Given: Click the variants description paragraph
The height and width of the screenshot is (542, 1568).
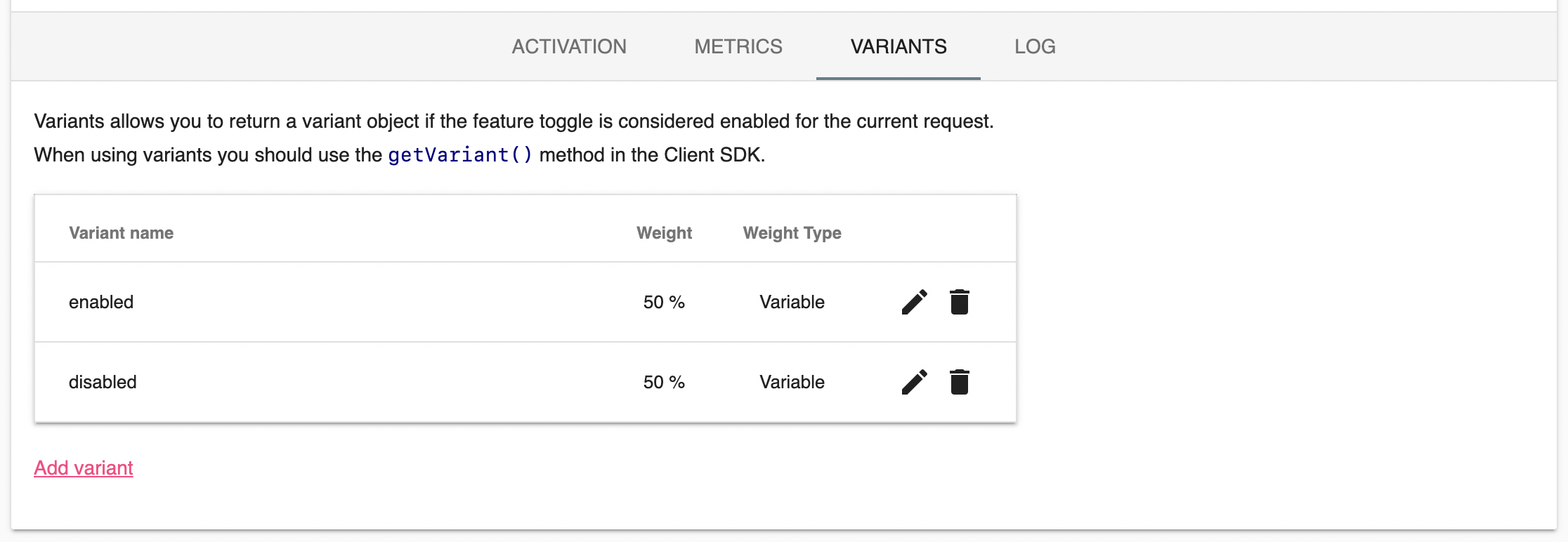Looking at the screenshot, I should click(514, 121).
